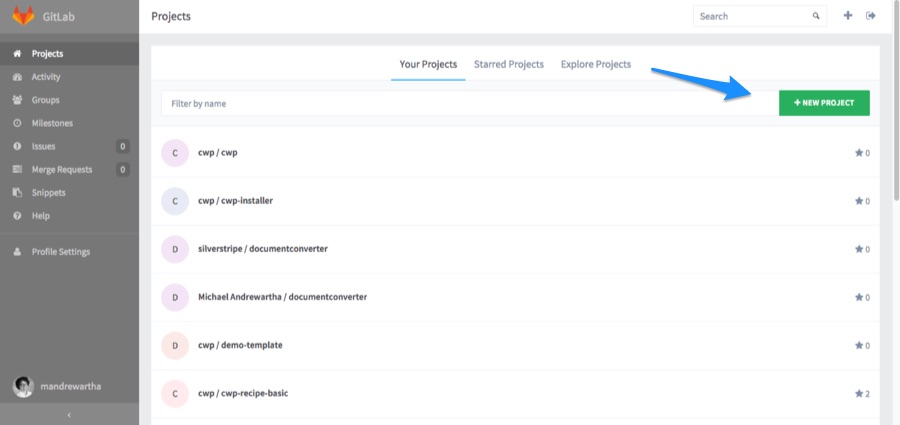900x425 pixels.
Task: Open the Your Projects tab
Action: pos(428,64)
